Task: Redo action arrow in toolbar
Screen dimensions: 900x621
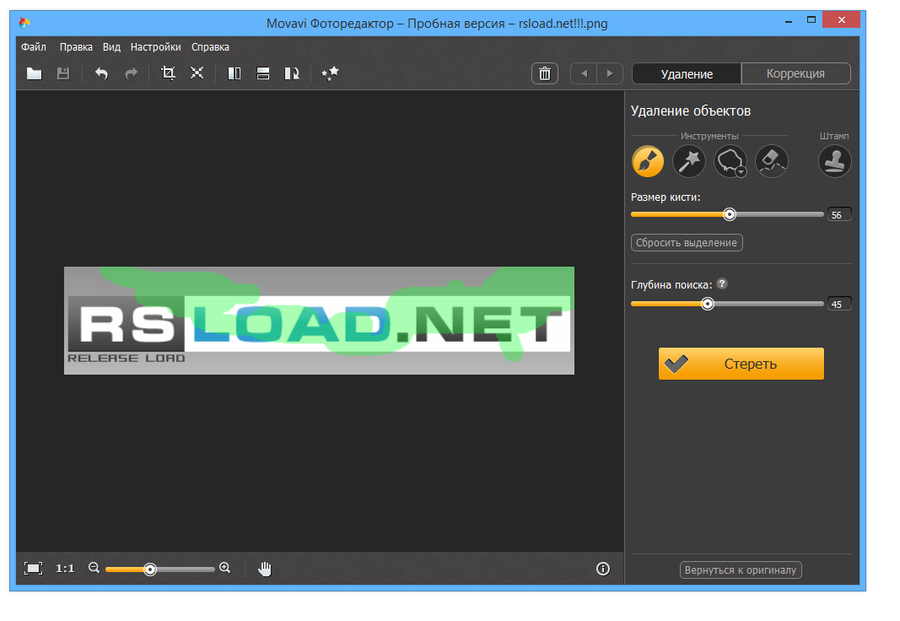Action: point(131,73)
